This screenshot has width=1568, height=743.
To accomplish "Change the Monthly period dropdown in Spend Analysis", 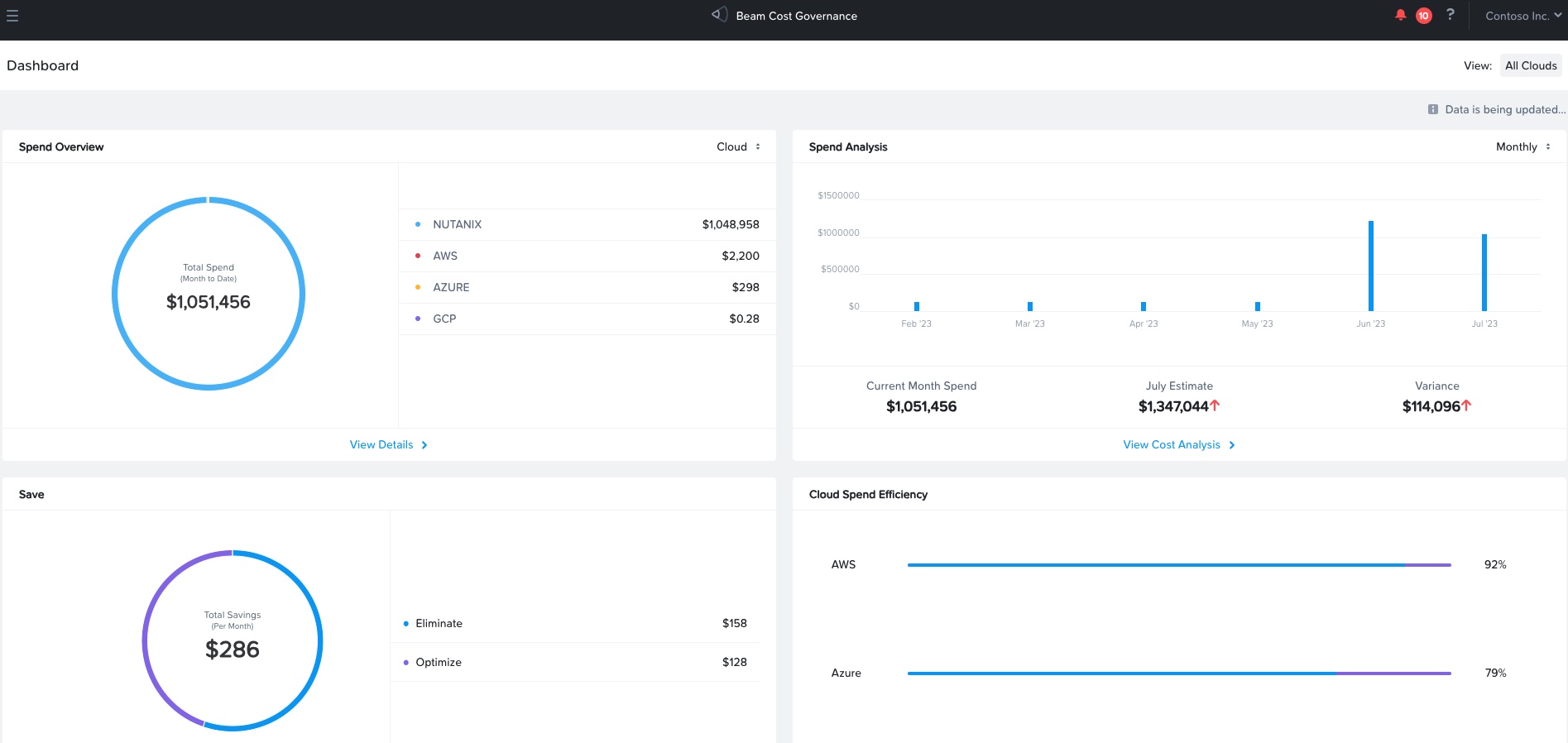I will (x=1522, y=146).
